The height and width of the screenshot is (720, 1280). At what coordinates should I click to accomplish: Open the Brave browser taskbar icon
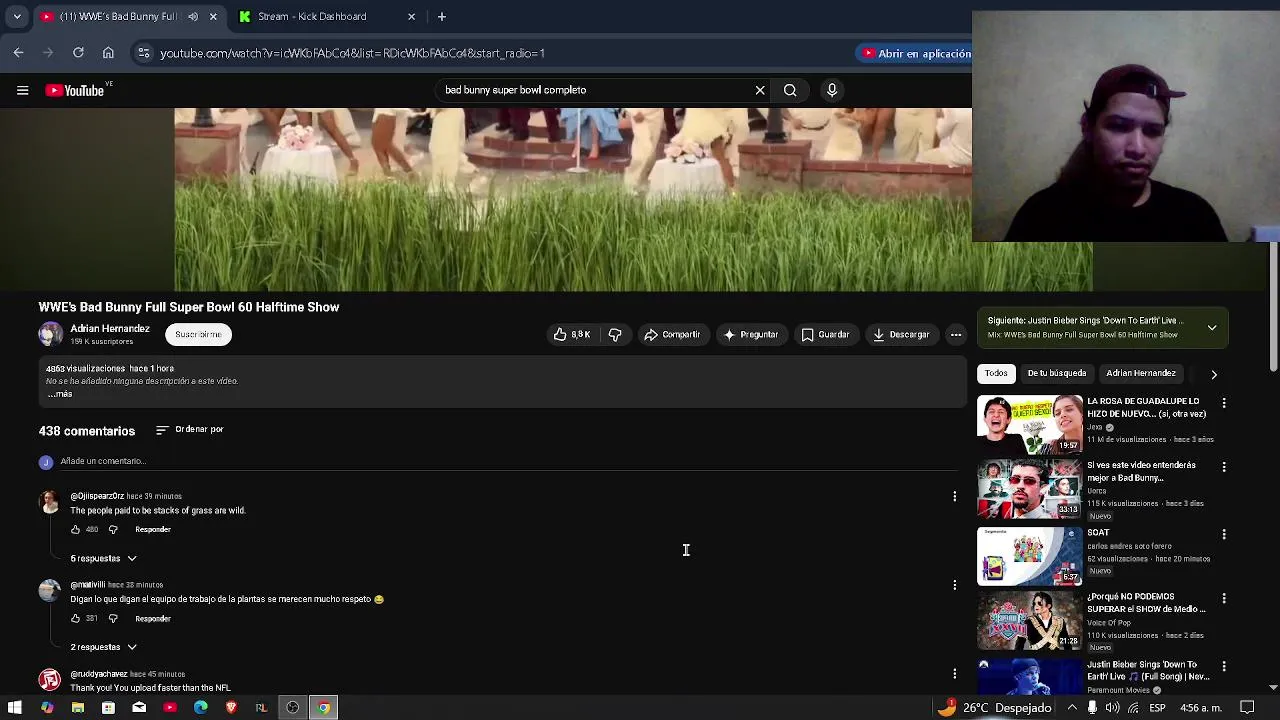(231, 708)
